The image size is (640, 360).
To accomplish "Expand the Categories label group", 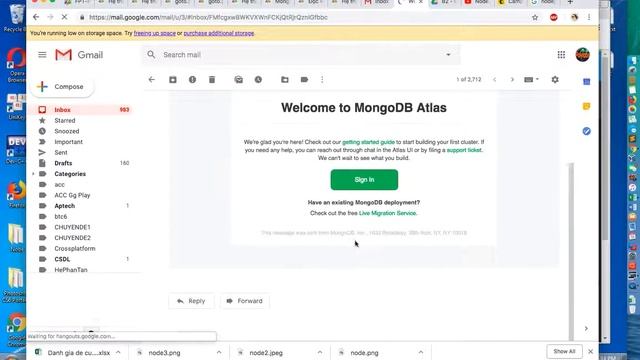I will click(x=33, y=174).
